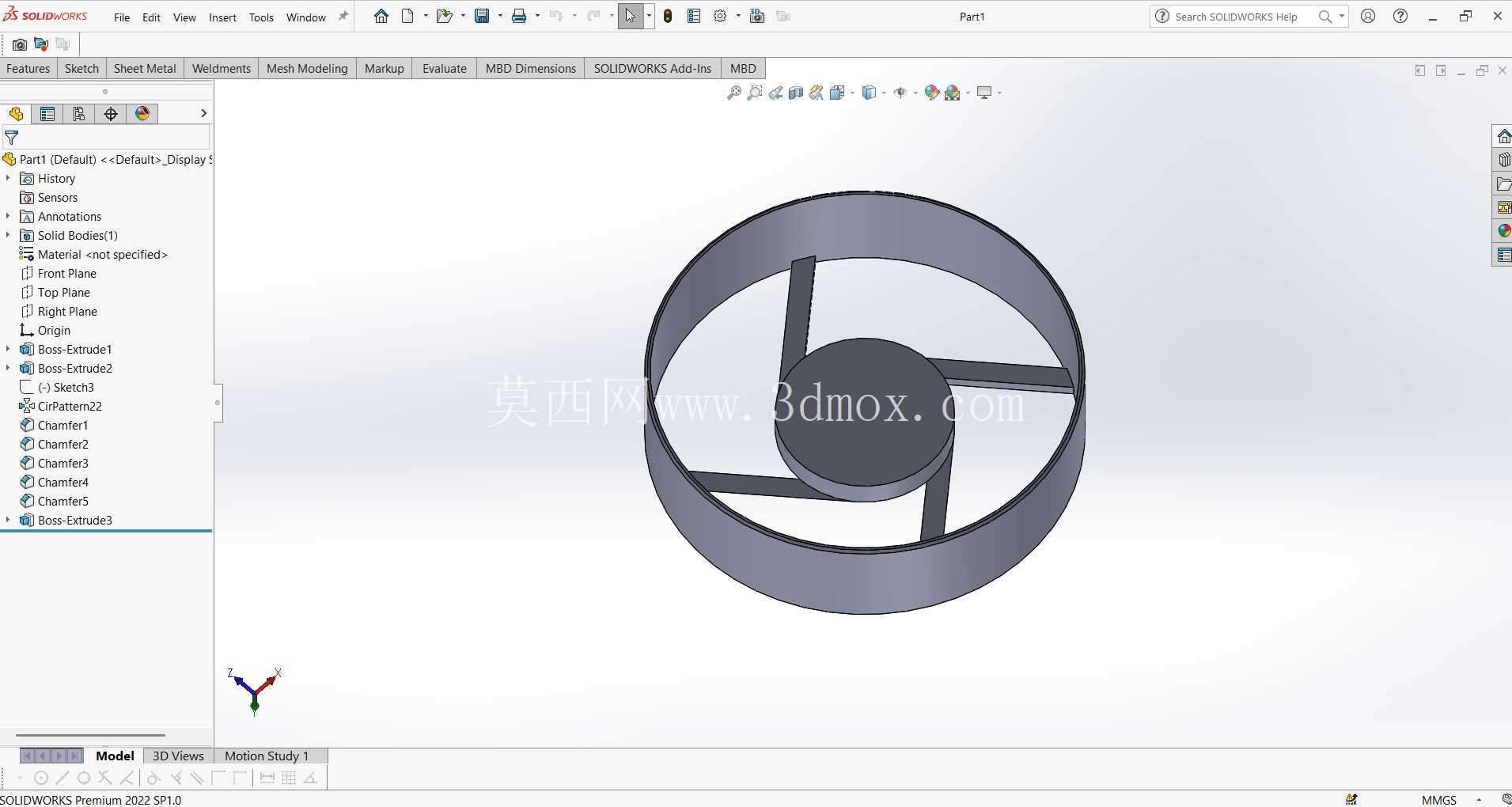Expand Boss-Extrude1 feature

point(8,349)
